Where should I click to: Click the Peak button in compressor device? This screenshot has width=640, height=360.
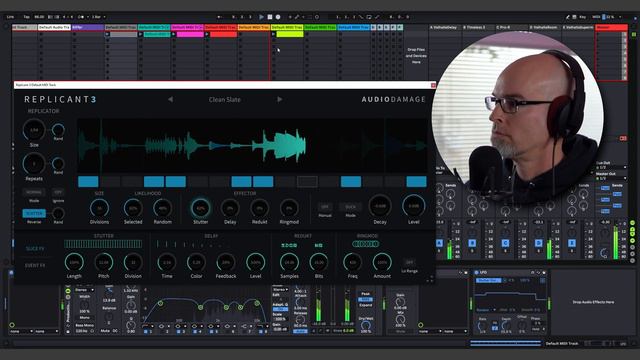(x=365, y=294)
